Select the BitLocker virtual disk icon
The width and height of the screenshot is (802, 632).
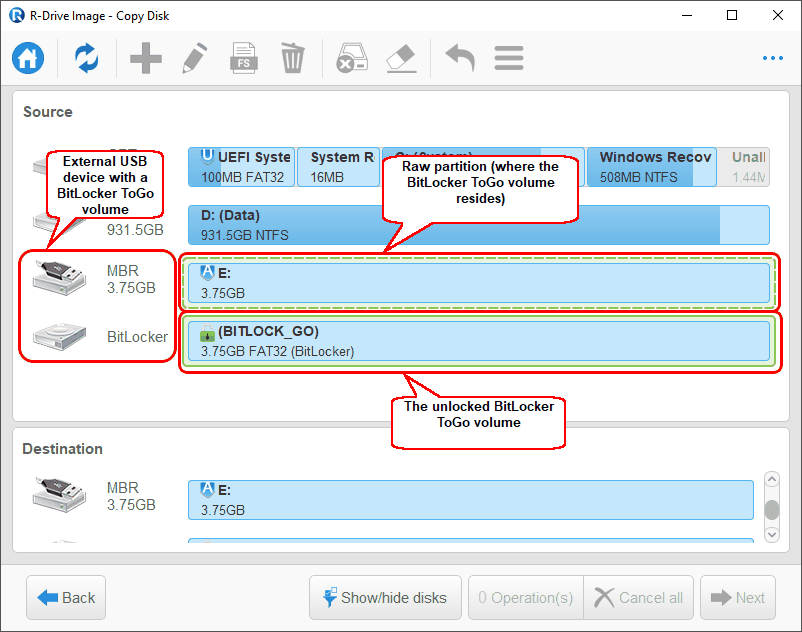coord(59,336)
